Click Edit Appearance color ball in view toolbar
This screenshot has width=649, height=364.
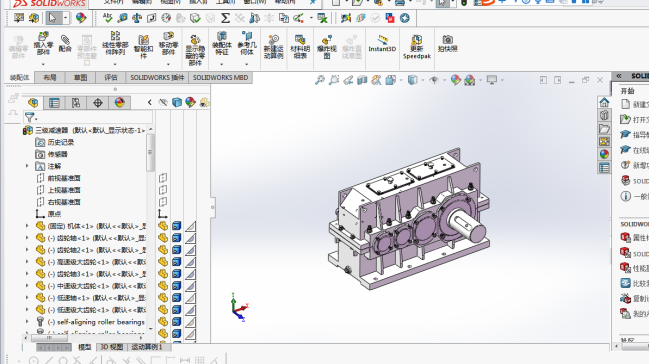pyautogui.click(x=455, y=80)
